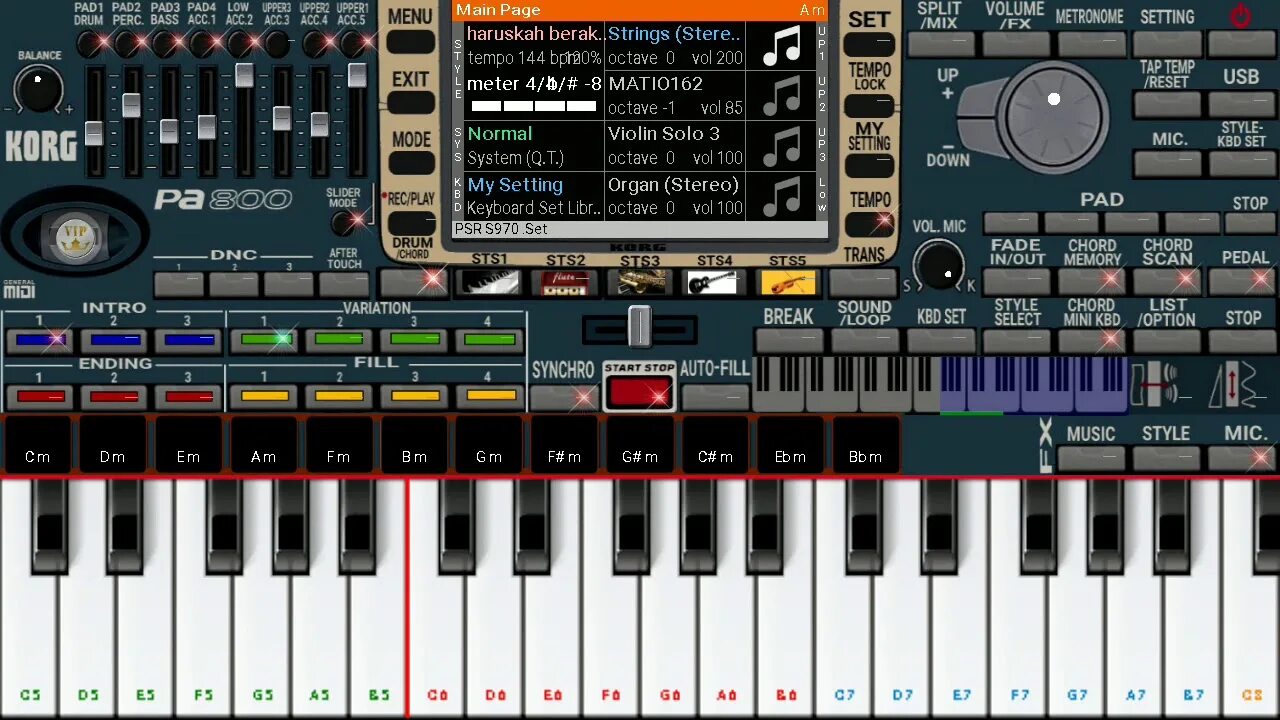Screen dimensions: 1280x720
Task: Tap the BREAK button
Action: (x=789, y=341)
